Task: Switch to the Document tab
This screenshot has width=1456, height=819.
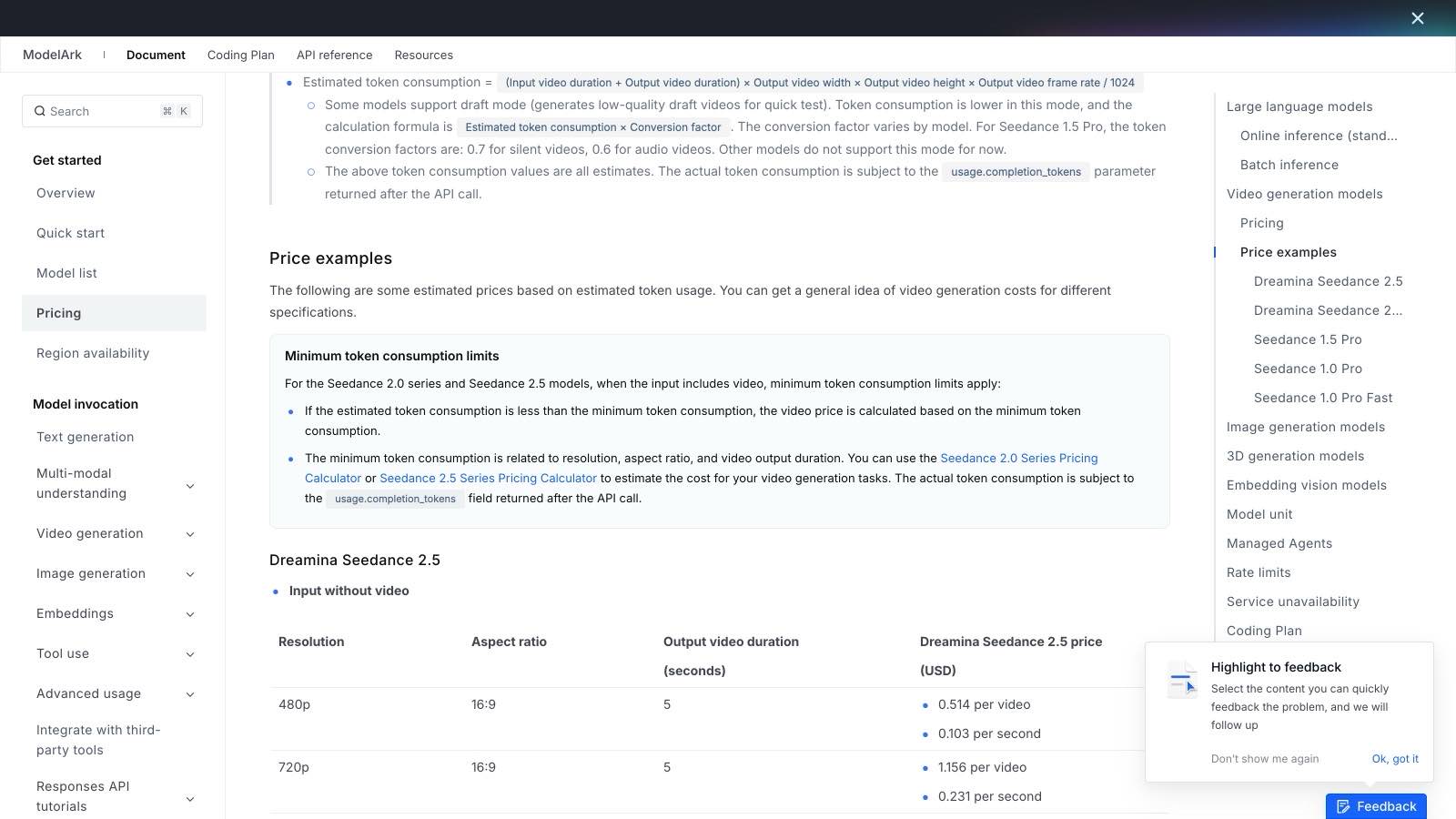Action: point(156,55)
